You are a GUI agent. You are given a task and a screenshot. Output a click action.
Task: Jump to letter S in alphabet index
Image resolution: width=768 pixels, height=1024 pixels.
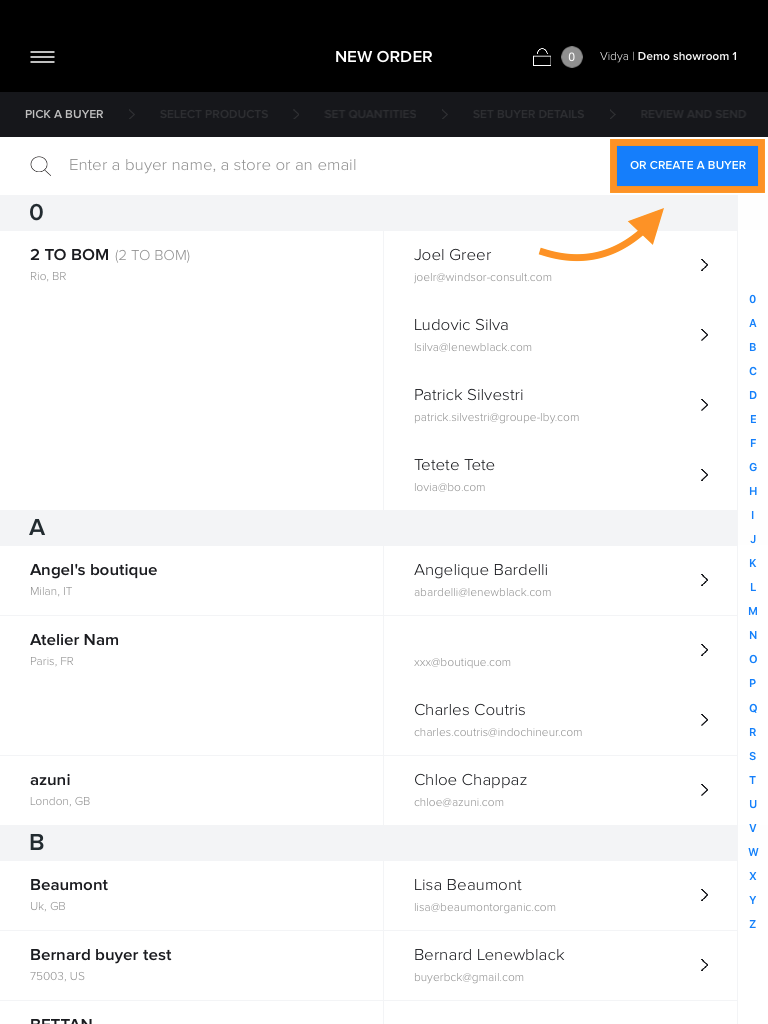coord(752,756)
